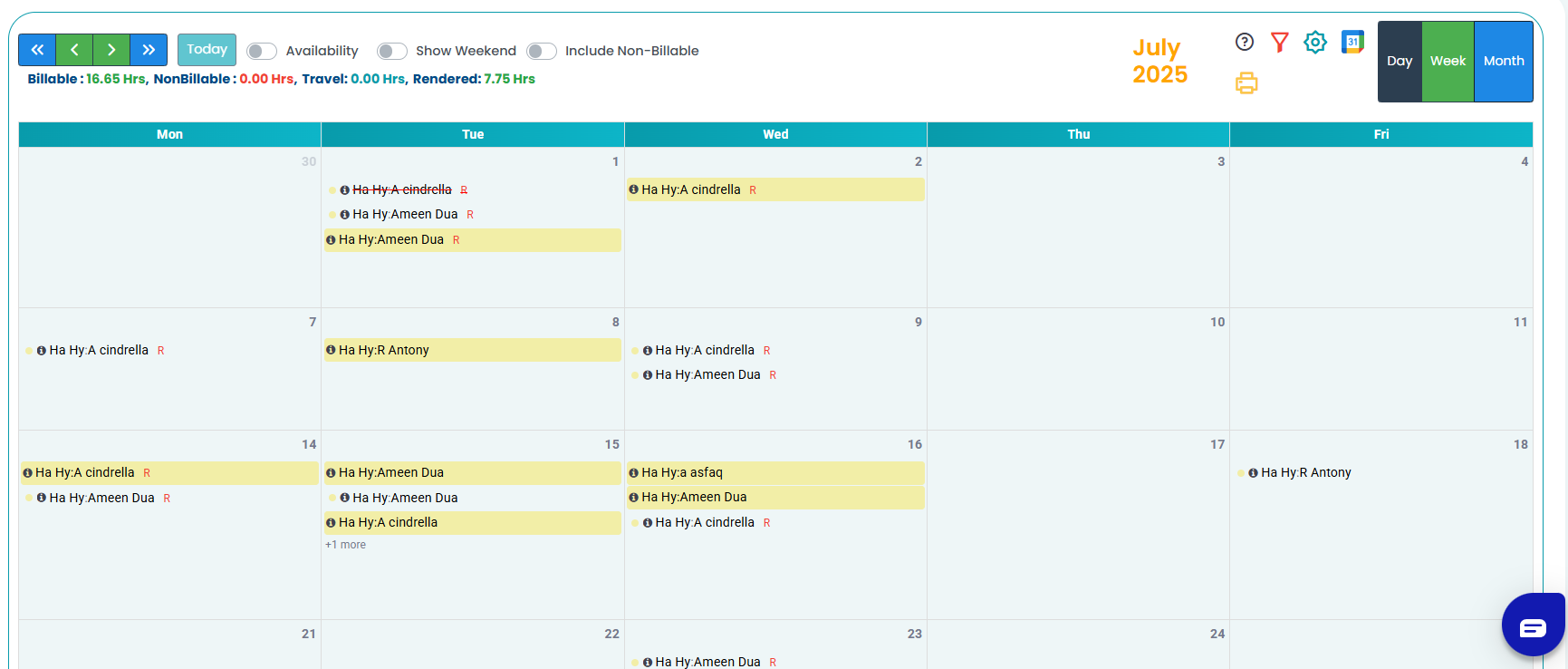Viewport: 1568px width, 669px height.
Task: Go to next month with single-right arrow
Action: click(111, 50)
